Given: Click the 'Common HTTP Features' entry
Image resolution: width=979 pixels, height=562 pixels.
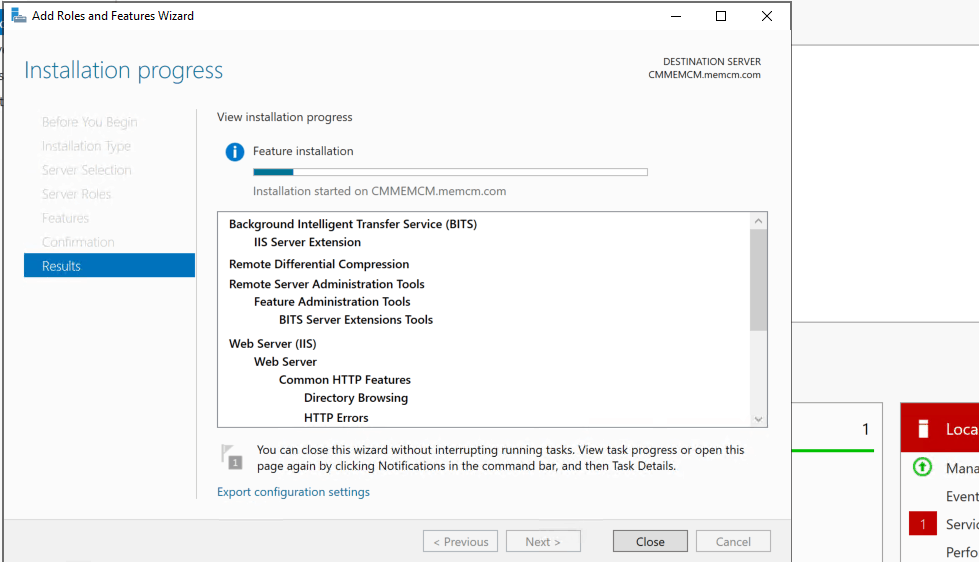Looking at the screenshot, I should [x=345, y=380].
